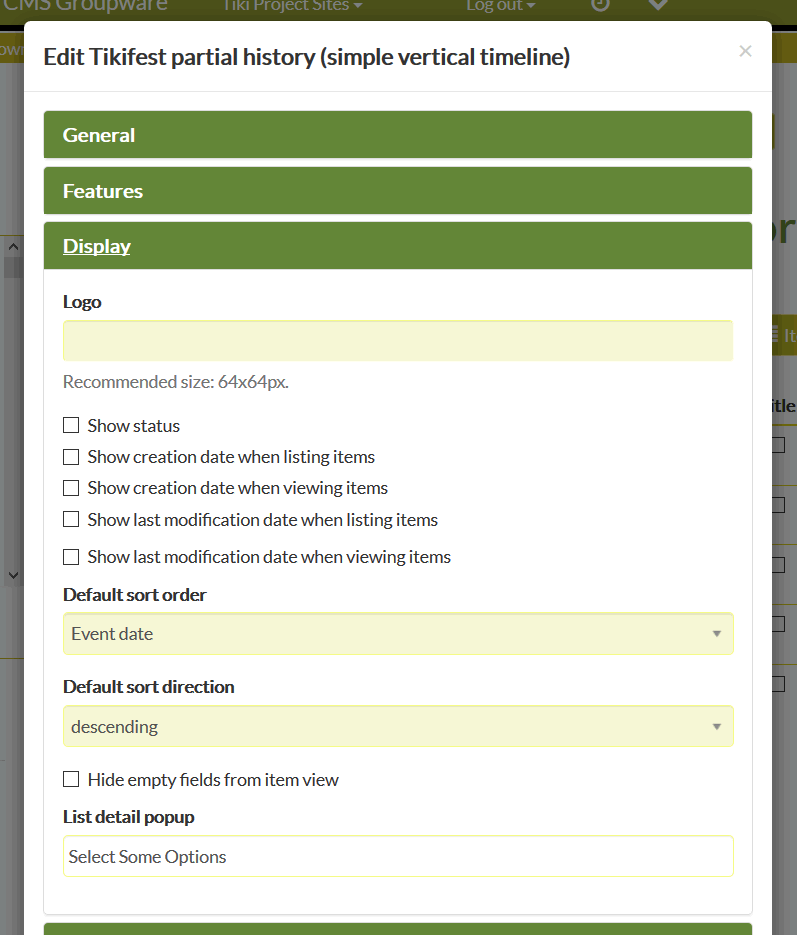Open the Log out menu
Viewport: 797px width, 935px height.
point(501,5)
